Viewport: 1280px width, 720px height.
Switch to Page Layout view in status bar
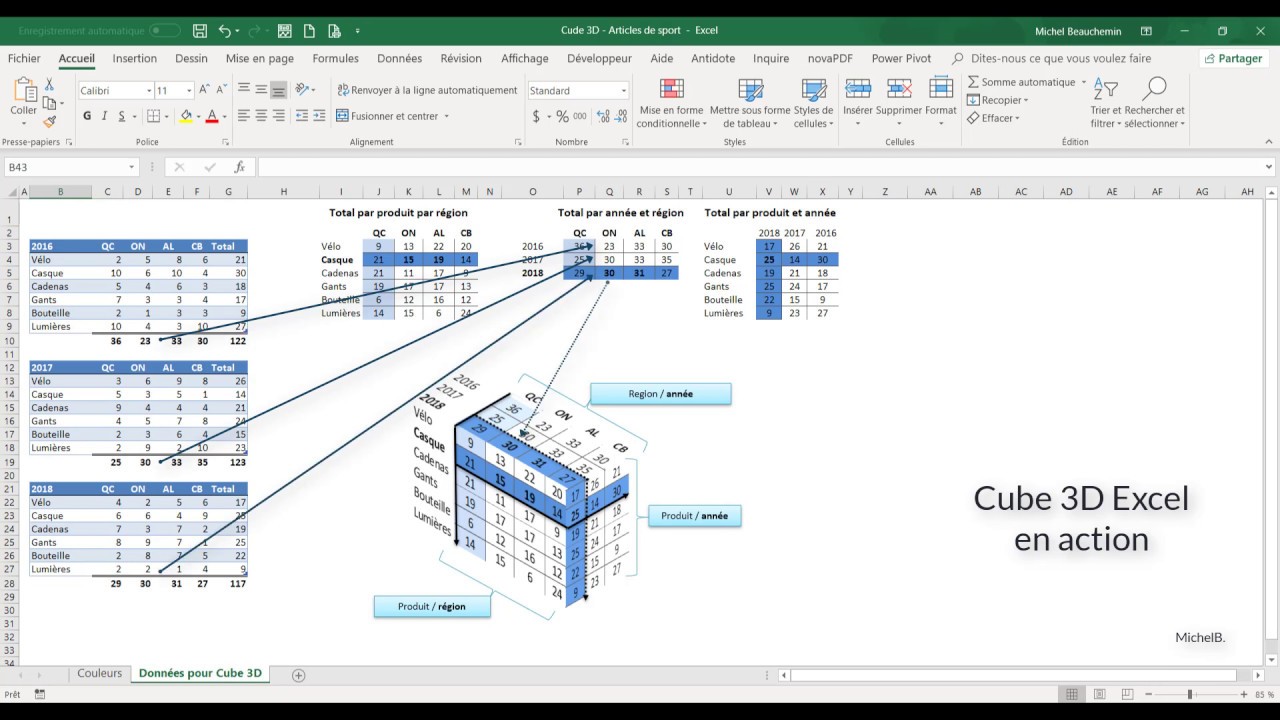1100,694
